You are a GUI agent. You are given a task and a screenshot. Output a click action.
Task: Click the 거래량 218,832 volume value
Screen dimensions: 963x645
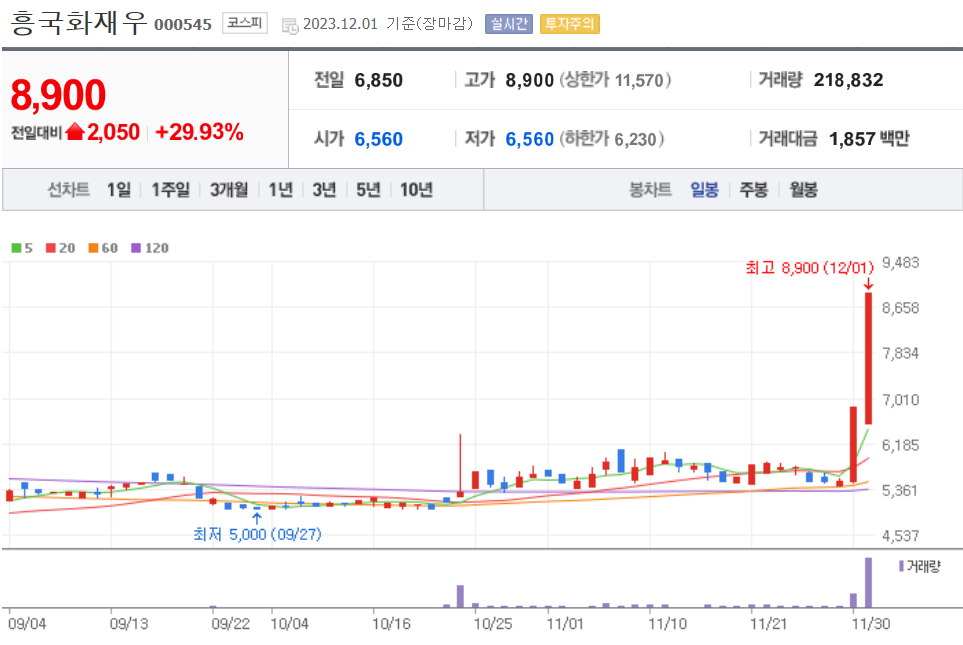(848, 80)
